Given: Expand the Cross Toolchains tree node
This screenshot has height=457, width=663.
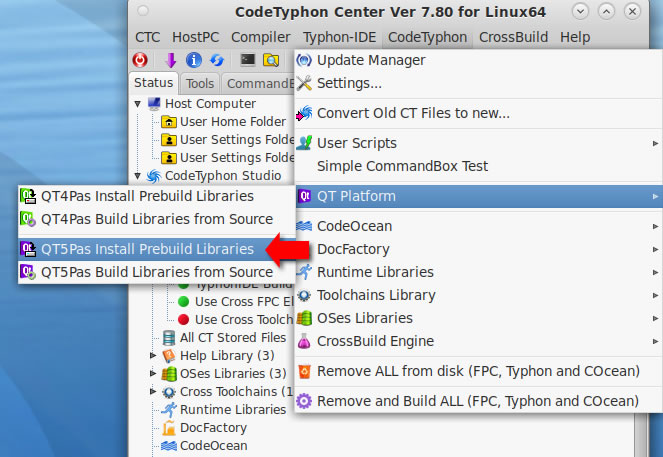Looking at the screenshot, I should 153,391.
